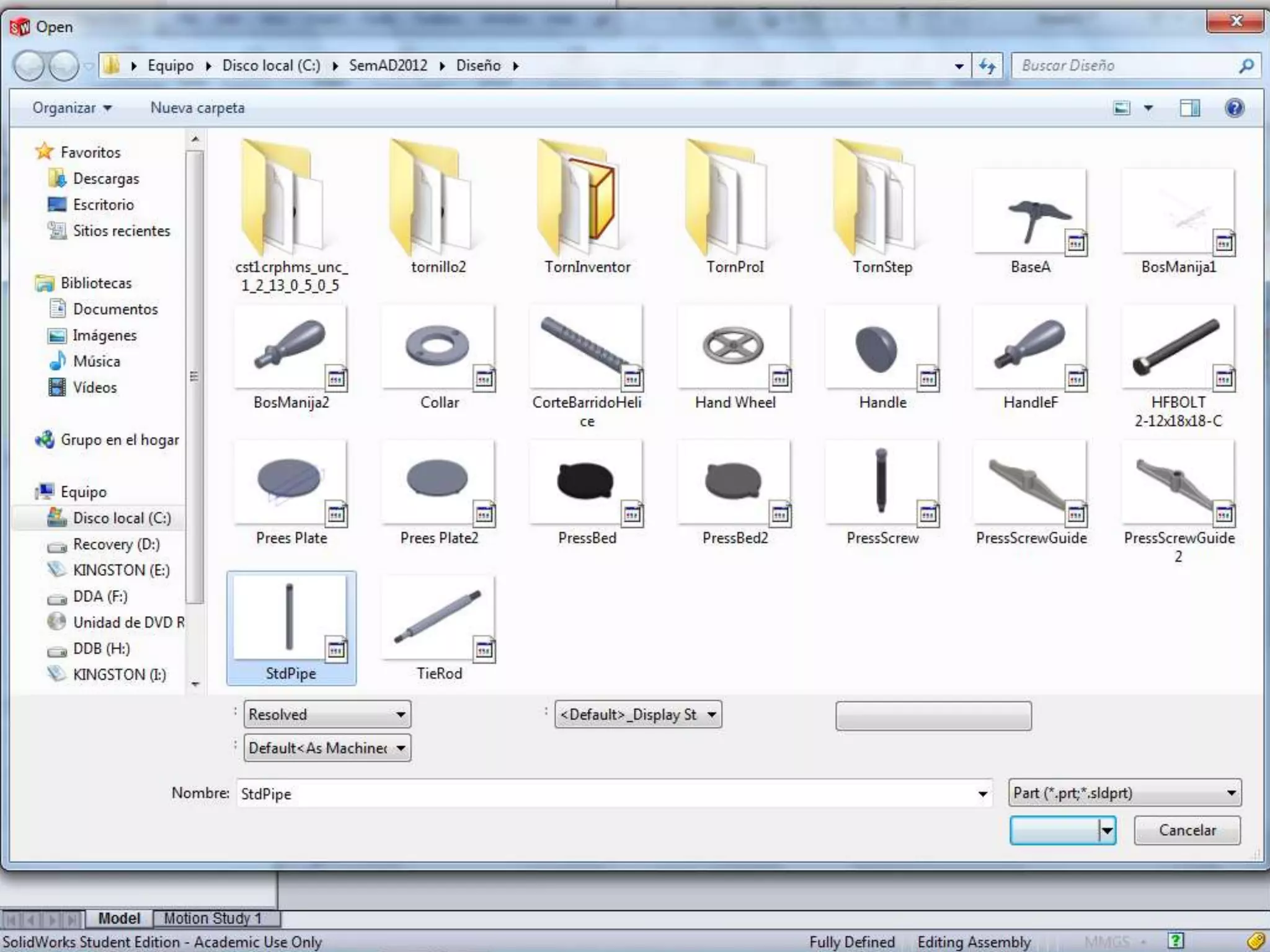The height and width of the screenshot is (952, 1270).
Task: Toggle the preview pane icon
Action: point(1189,108)
